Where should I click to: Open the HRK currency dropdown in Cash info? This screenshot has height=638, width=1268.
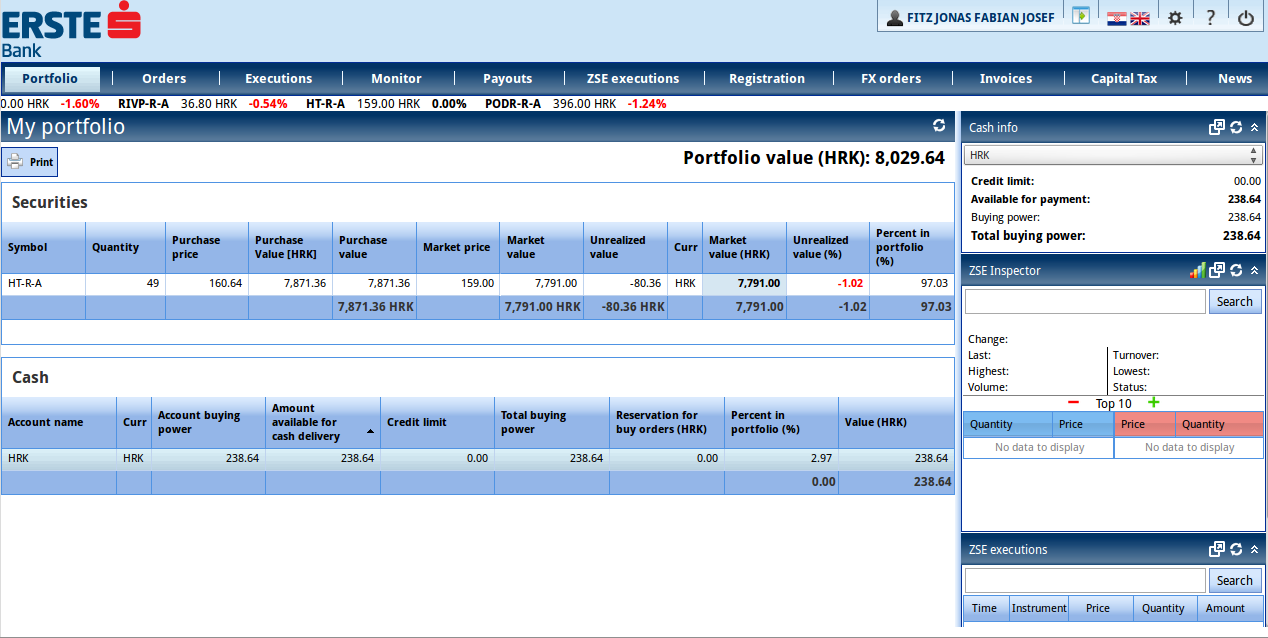pyautogui.click(x=1111, y=155)
